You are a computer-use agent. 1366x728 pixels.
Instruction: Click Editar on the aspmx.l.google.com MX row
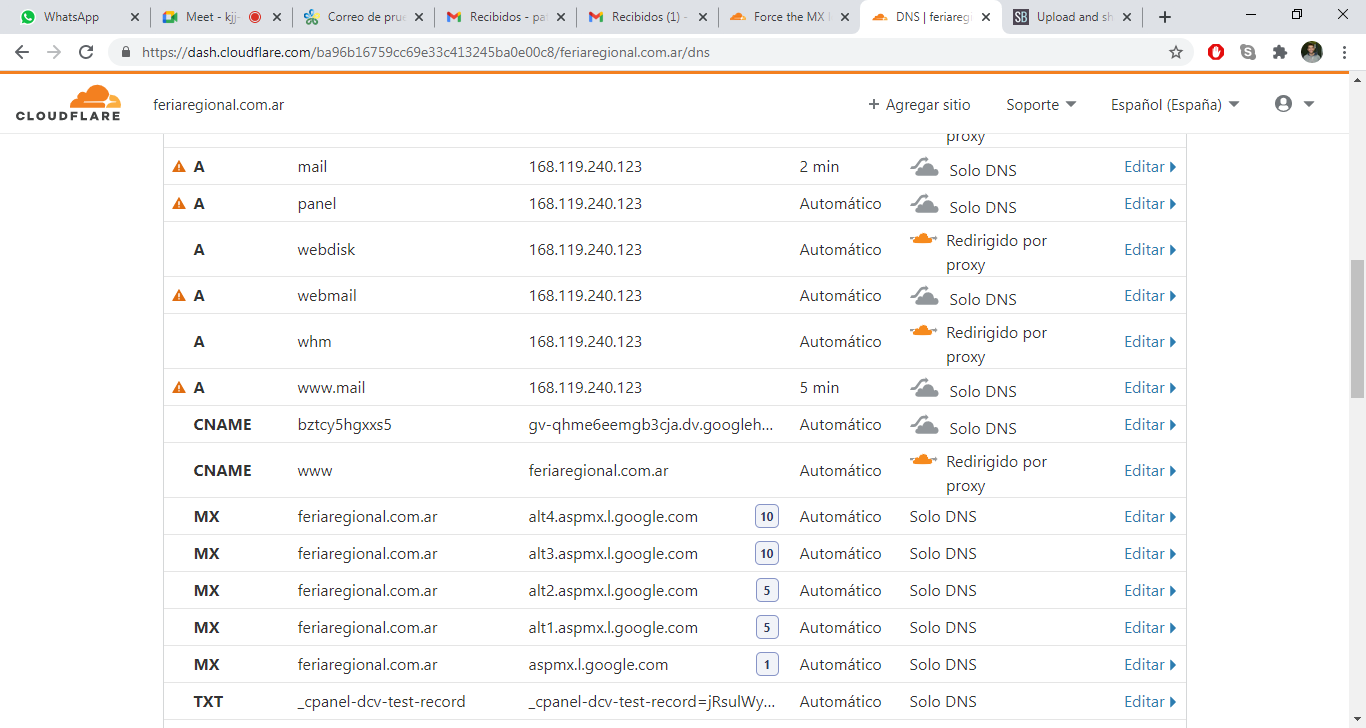[1150, 665]
